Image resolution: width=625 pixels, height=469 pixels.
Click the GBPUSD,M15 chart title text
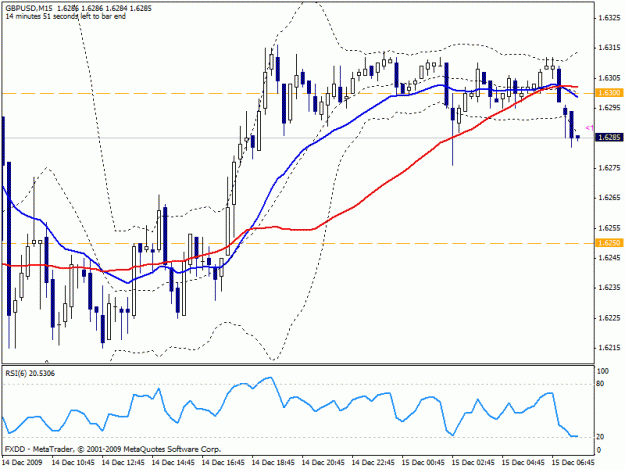pos(29,8)
